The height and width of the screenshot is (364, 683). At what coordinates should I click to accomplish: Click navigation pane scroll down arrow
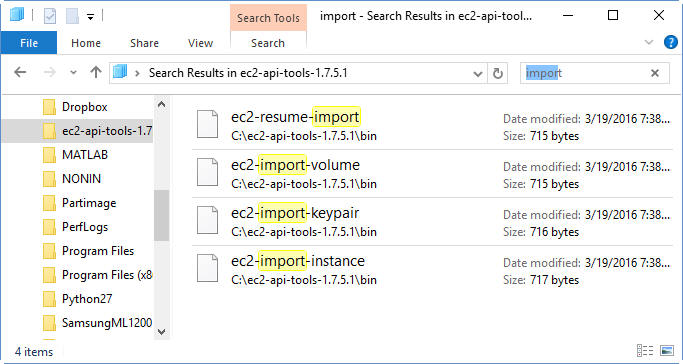click(x=162, y=331)
